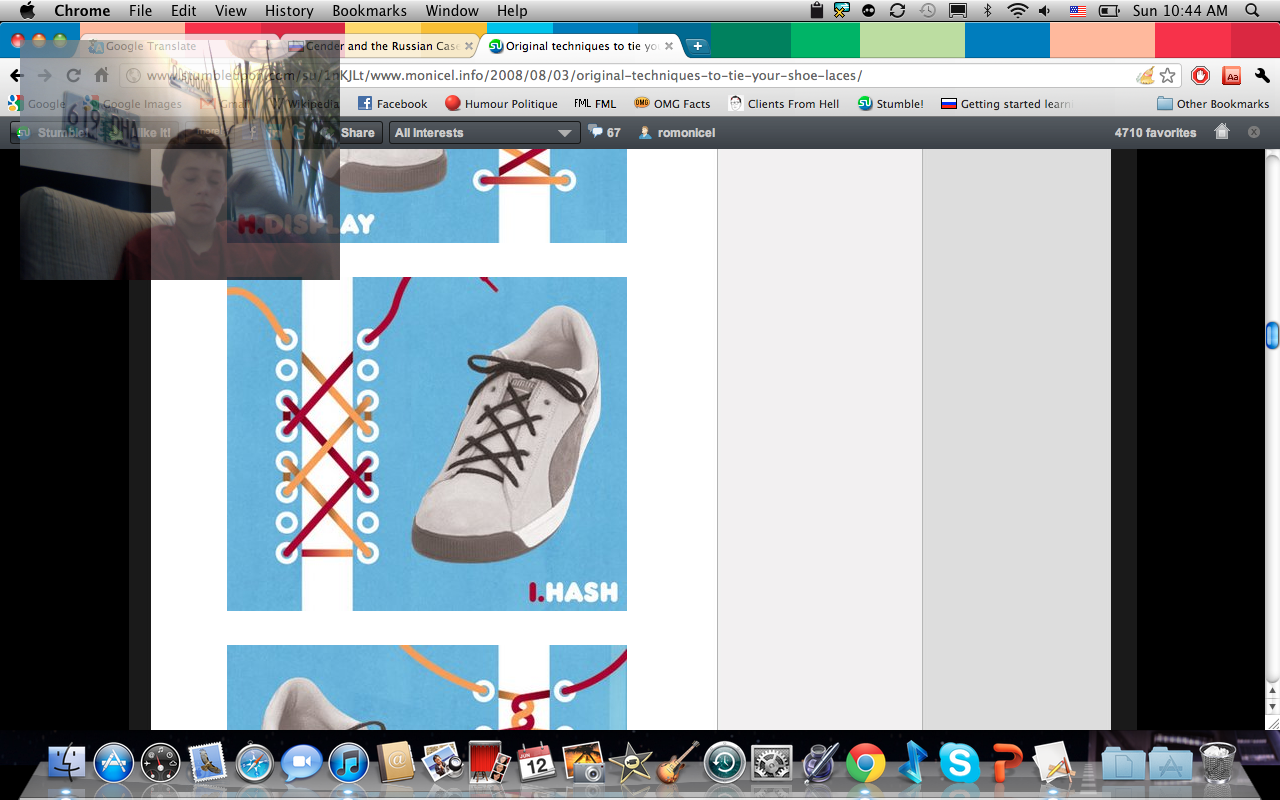Screen dimensions: 1280x800
Task: Launch Google Chrome from the dock
Action: point(865,764)
